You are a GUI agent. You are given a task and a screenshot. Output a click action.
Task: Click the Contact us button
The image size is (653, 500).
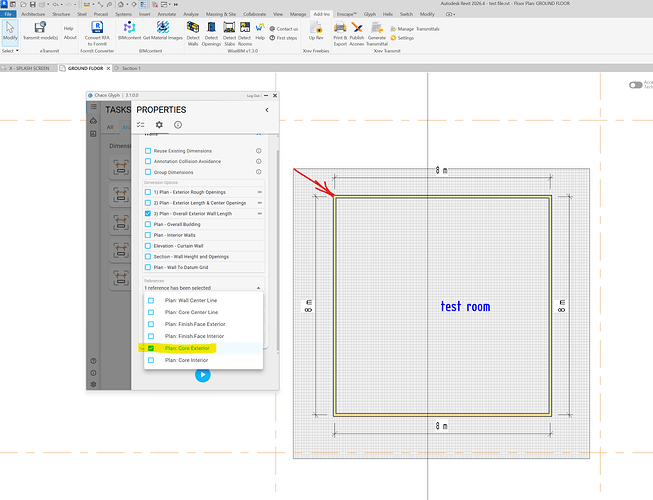coord(285,29)
